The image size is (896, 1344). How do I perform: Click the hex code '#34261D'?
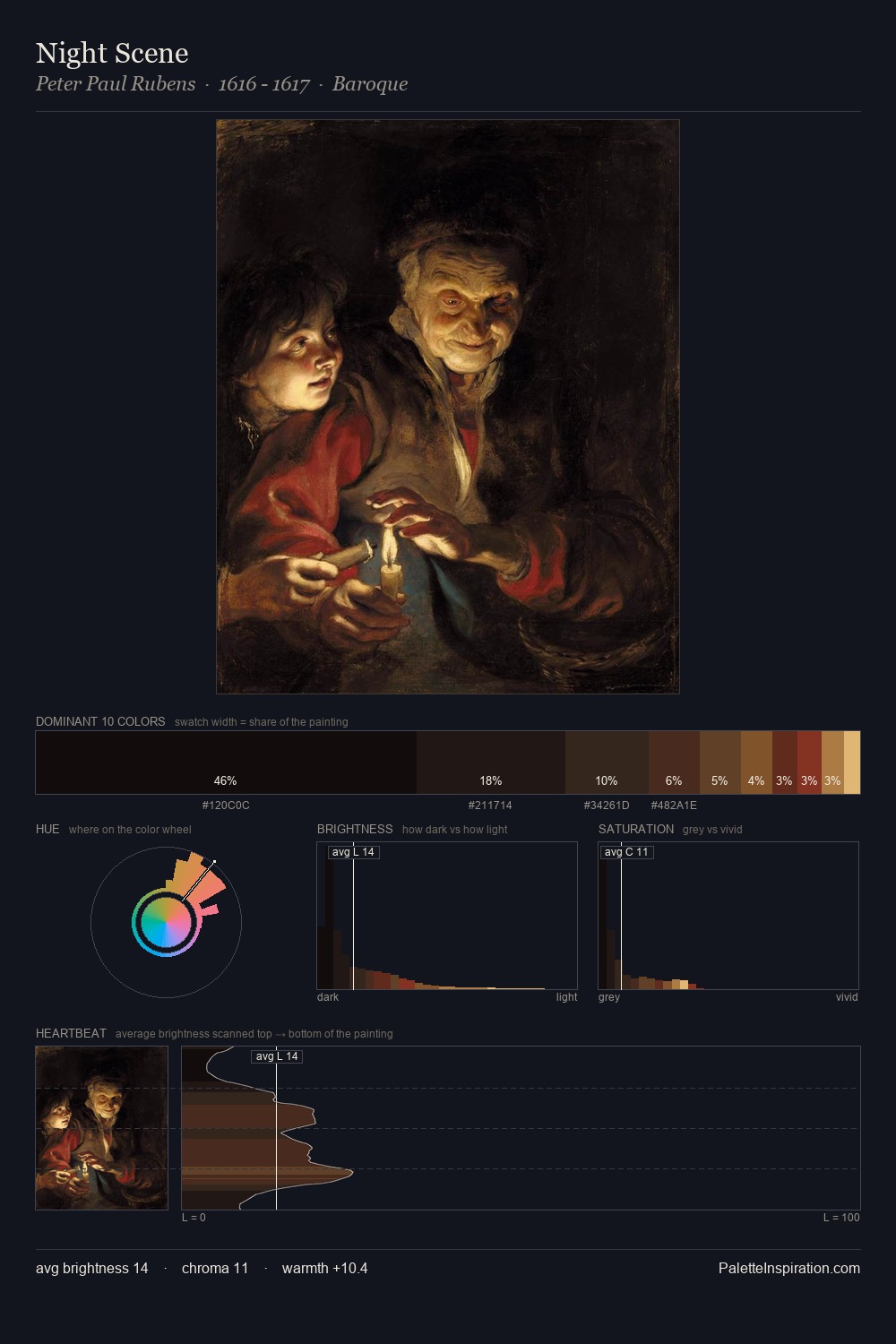pyautogui.click(x=607, y=806)
